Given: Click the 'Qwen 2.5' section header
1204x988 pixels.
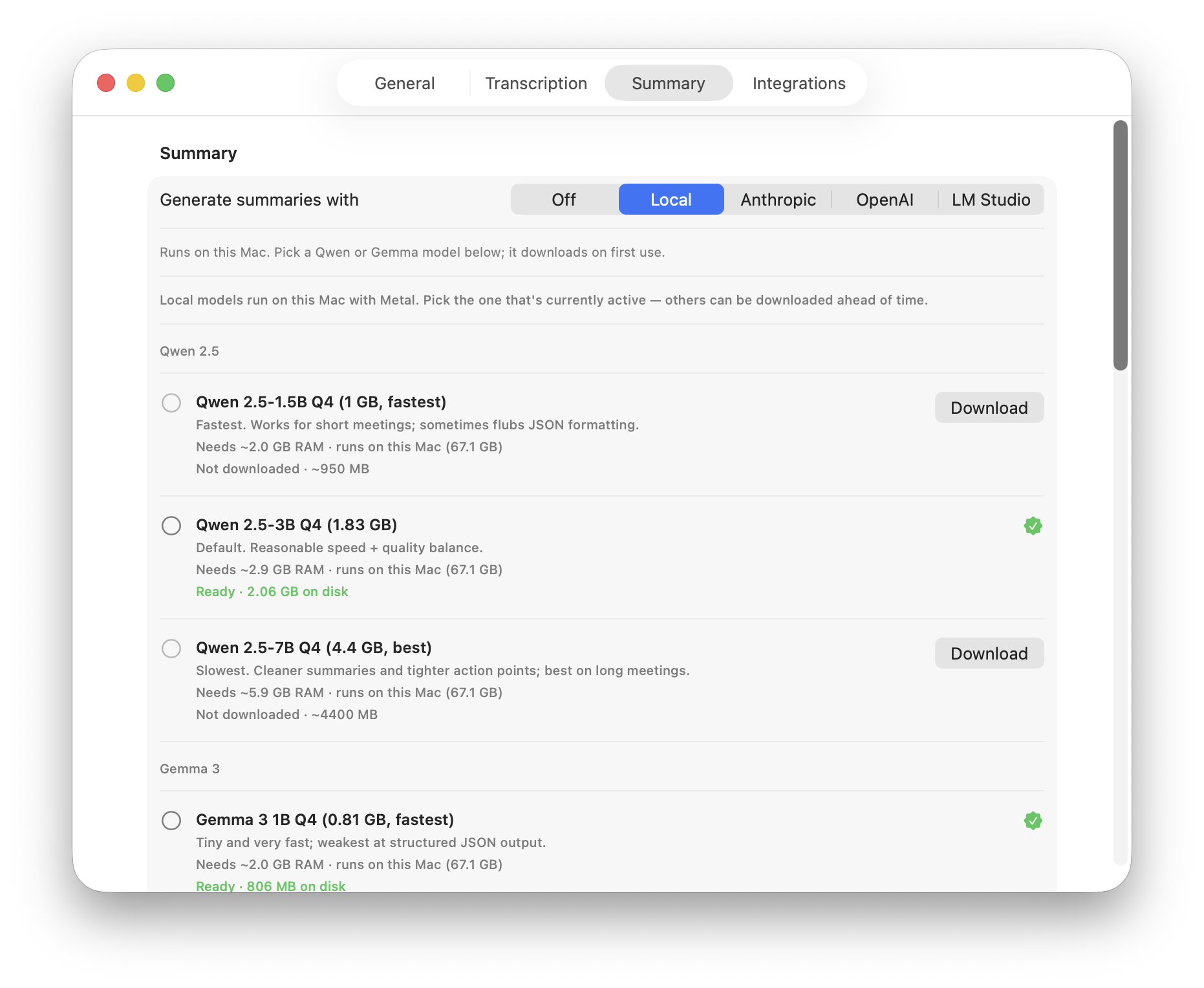Looking at the screenshot, I should [x=189, y=351].
